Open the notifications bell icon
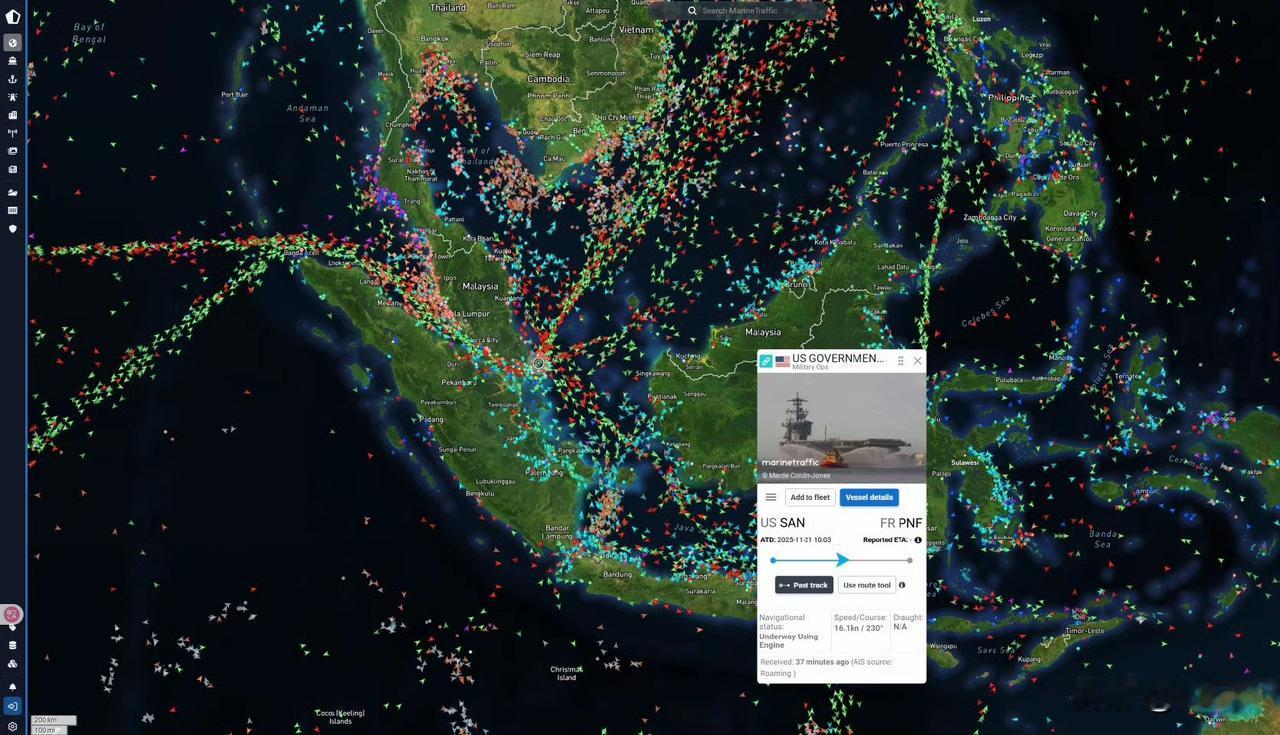This screenshot has width=1280, height=735. click(x=13, y=686)
